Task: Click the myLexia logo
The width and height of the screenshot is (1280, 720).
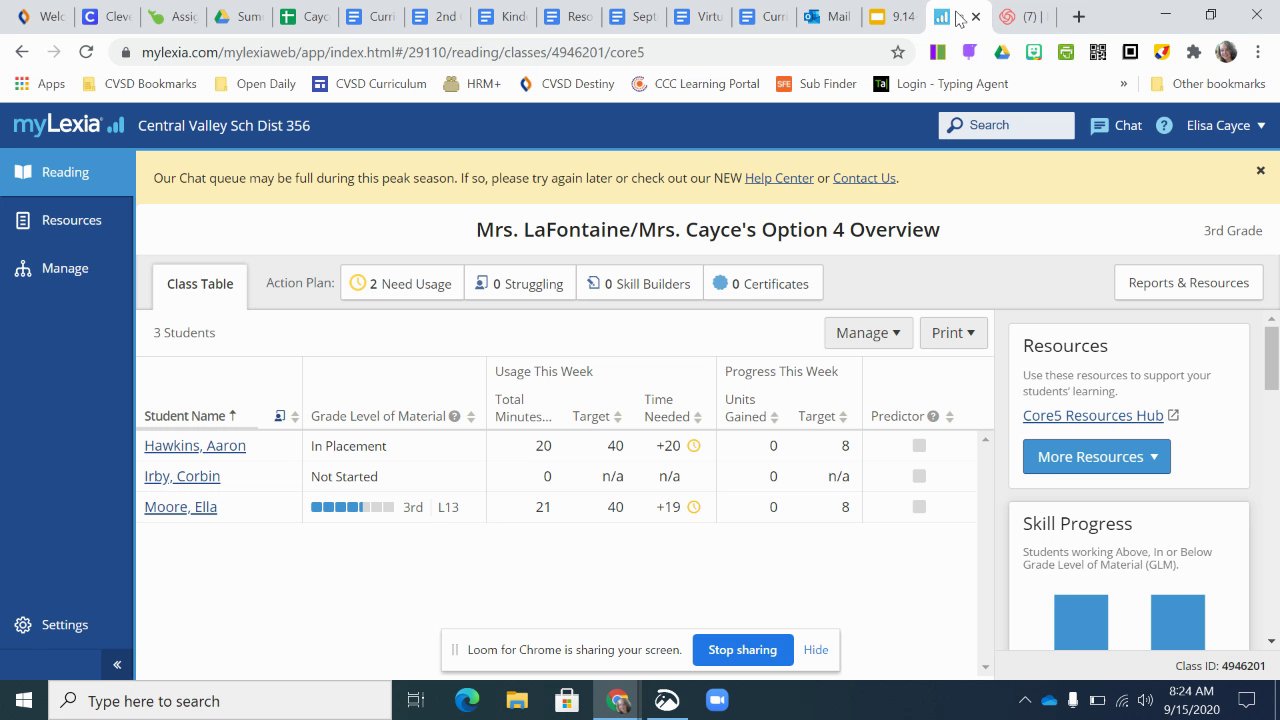Action: click(68, 125)
